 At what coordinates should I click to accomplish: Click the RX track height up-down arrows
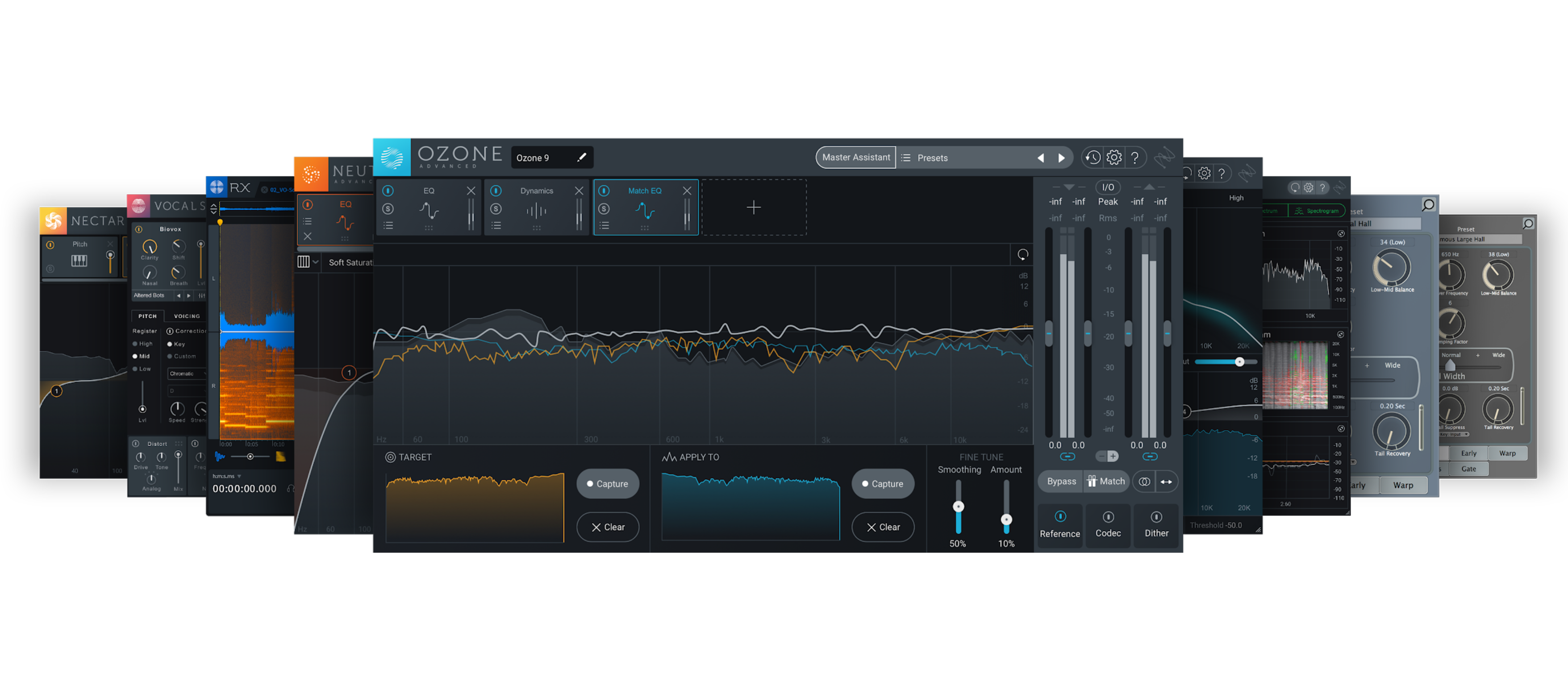pyautogui.click(x=214, y=209)
